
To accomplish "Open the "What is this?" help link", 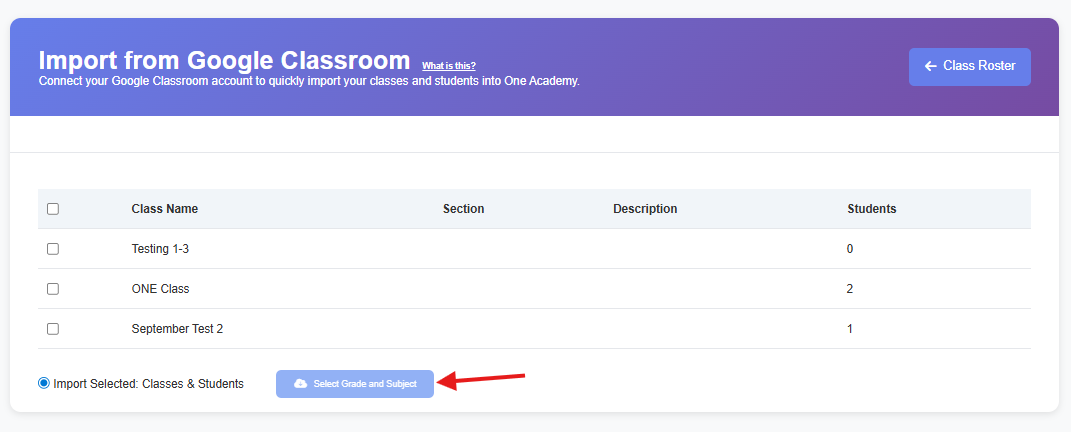I will pyautogui.click(x=449, y=66).
